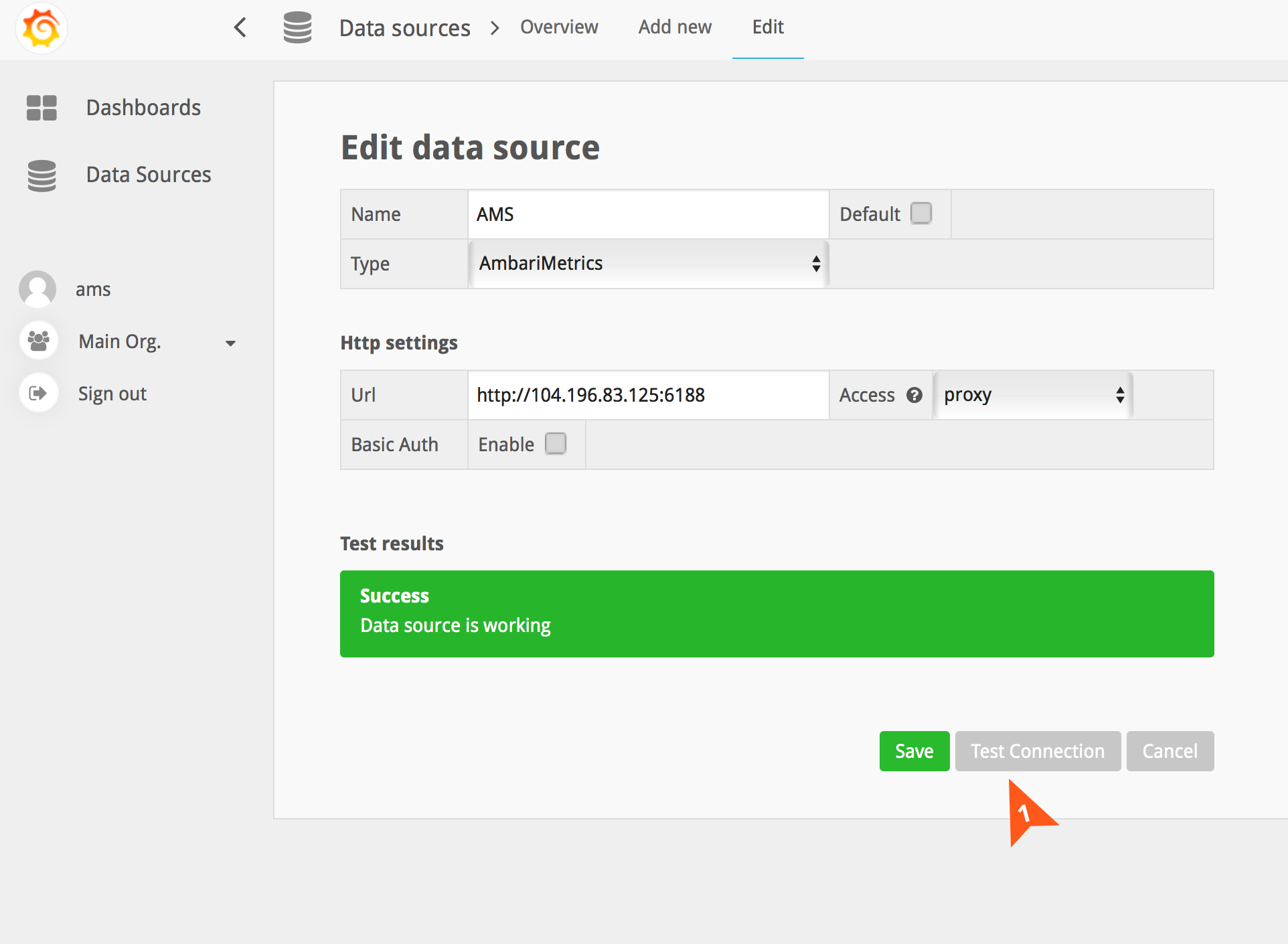Click the ams user avatar icon
Screen dimensions: 1288x944
pos(37,289)
